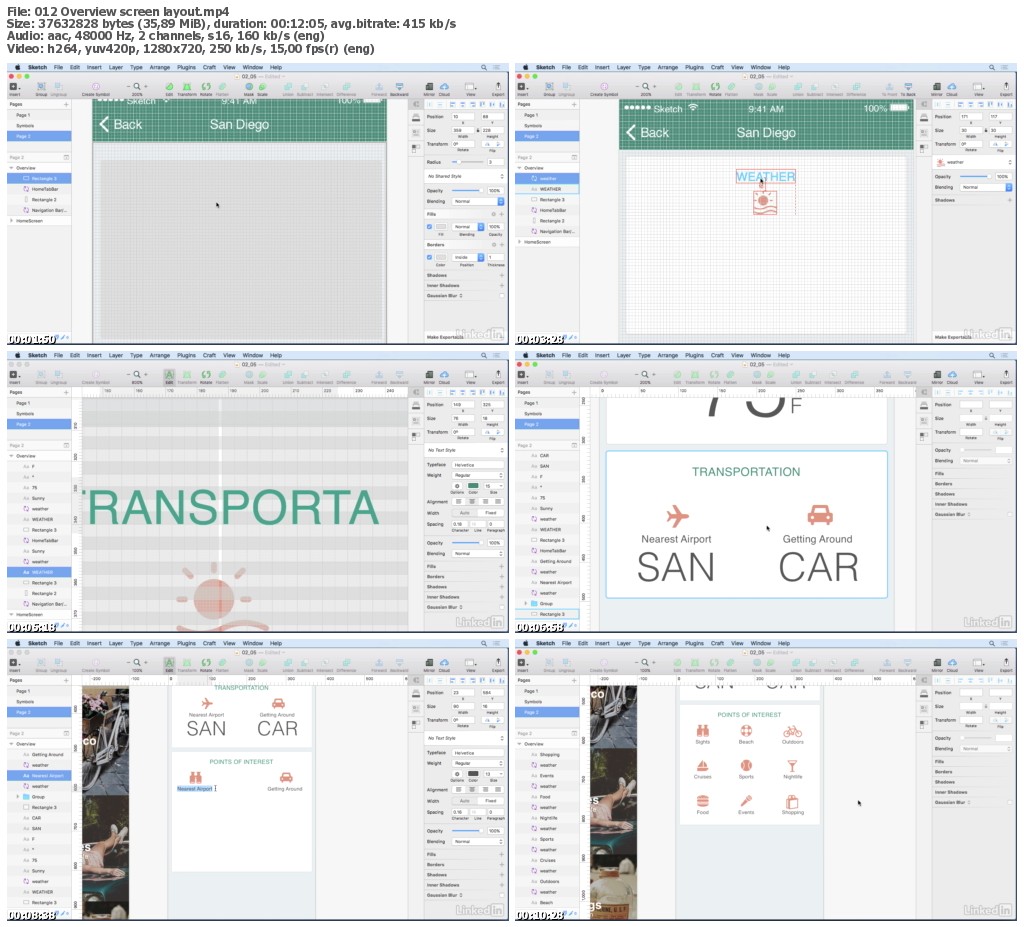Viewport: 1024px width, 927px height.
Task: Choose Auto width in the 00:08:38 frame
Action: (x=464, y=800)
